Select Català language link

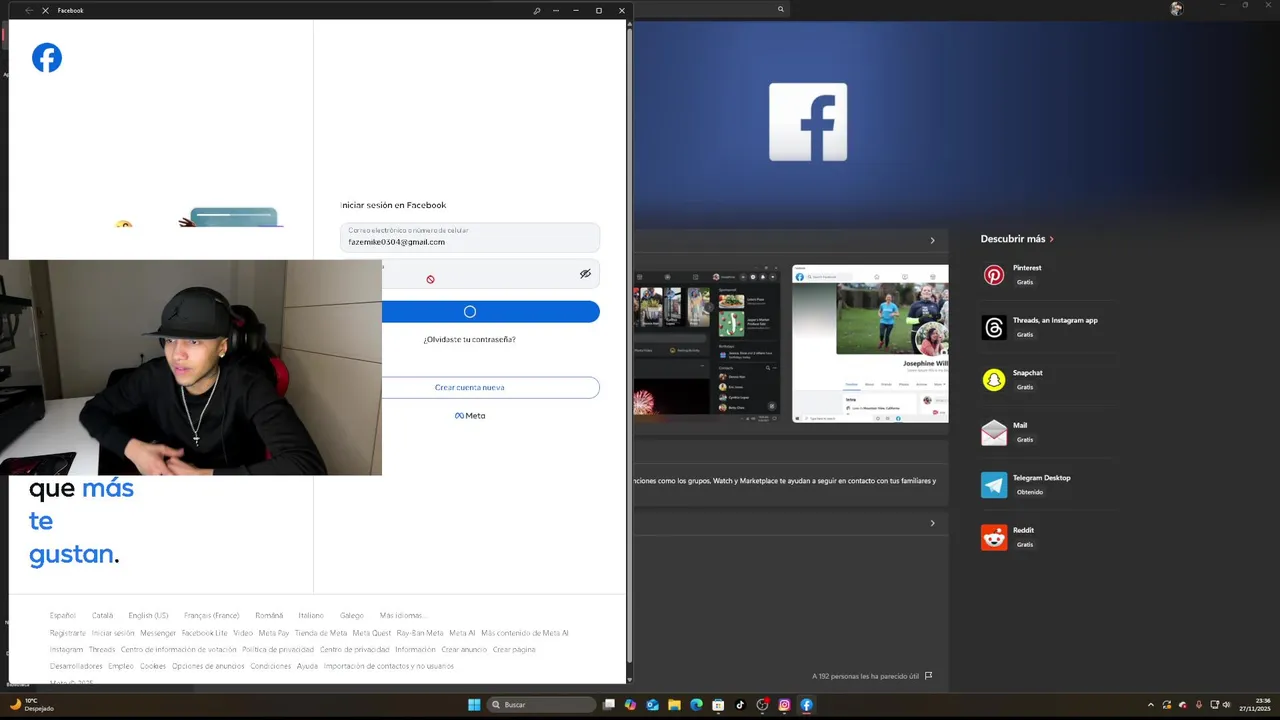(x=102, y=616)
